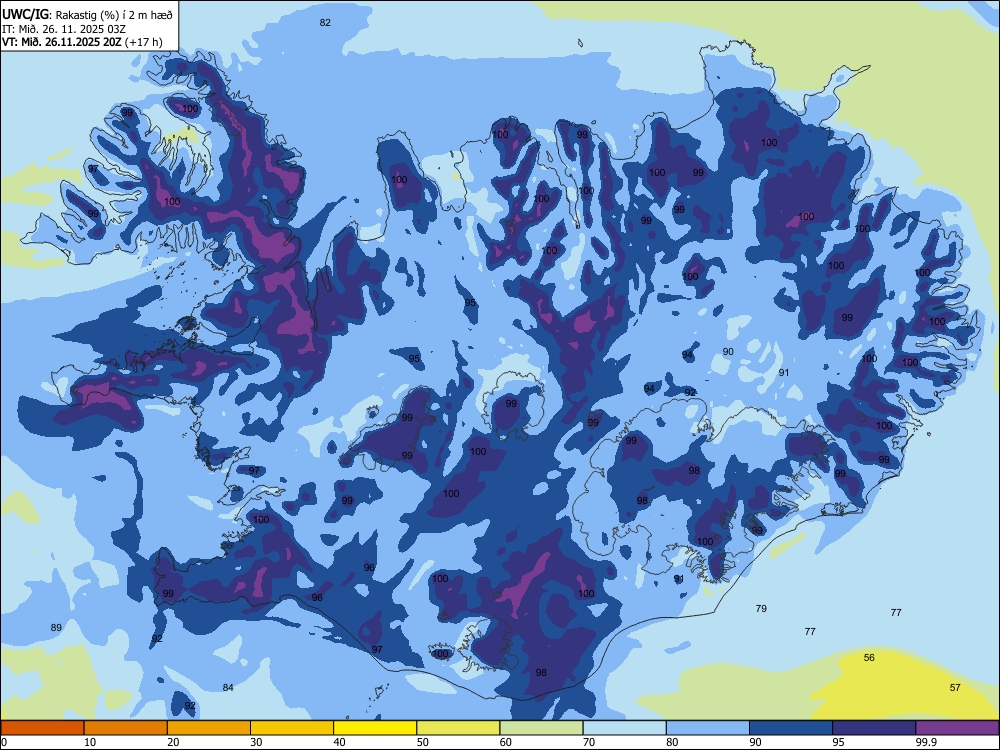Viewport: 1000px width, 750px height.
Task: Click the legend tick label "10"
Action: click(x=90, y=742)
